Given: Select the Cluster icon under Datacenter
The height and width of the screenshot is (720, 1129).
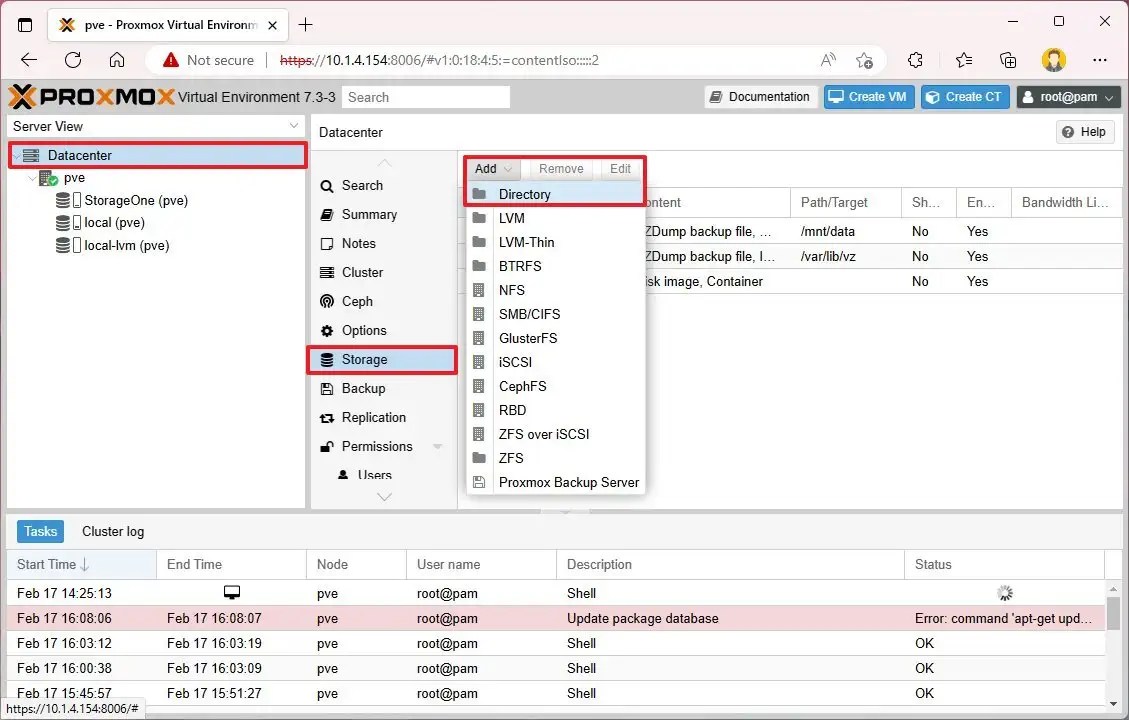Looking at the screenshot, I should point(326,272).
